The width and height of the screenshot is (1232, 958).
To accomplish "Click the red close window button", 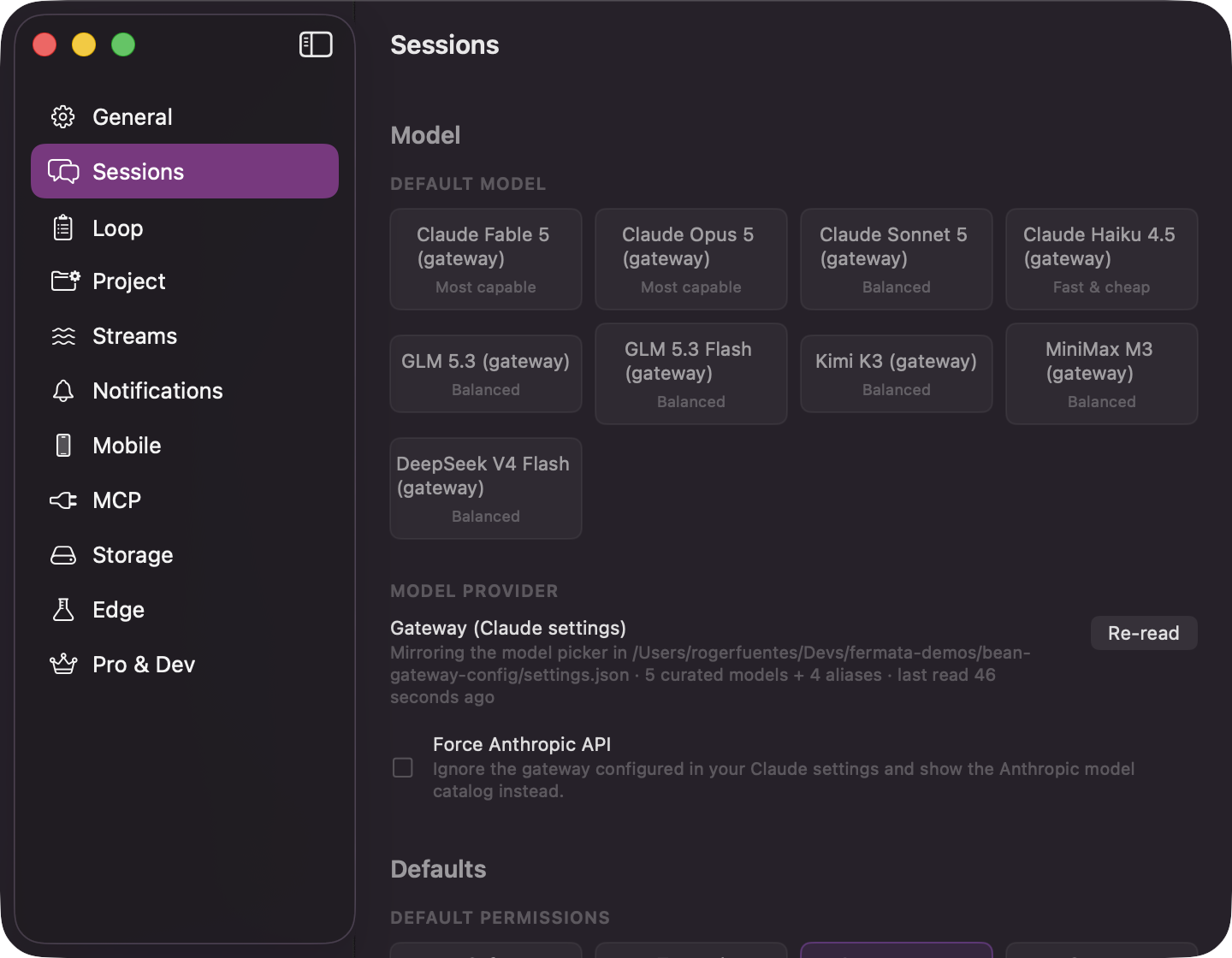I will click(x=44, y=44).
